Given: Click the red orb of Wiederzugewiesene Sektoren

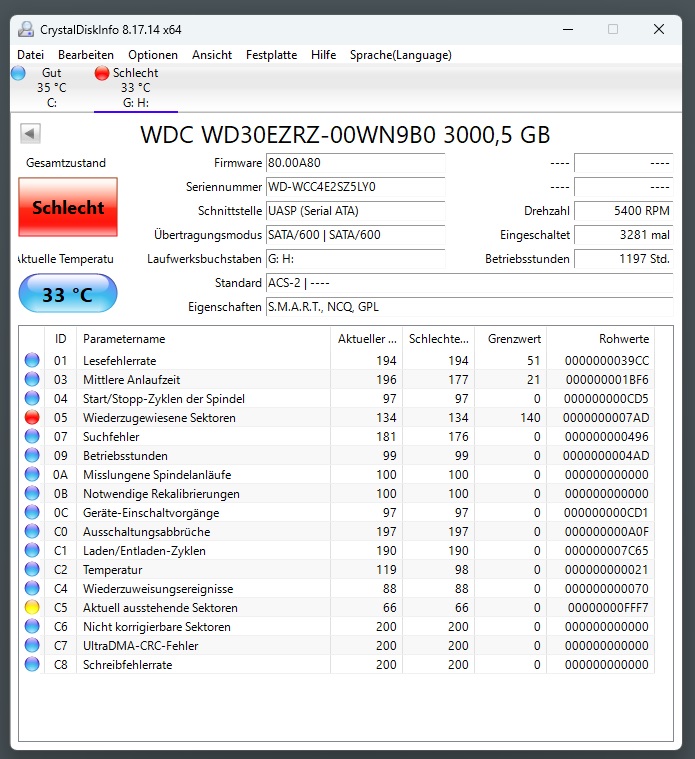Looking at the screenshot, I should click(32, 418).
